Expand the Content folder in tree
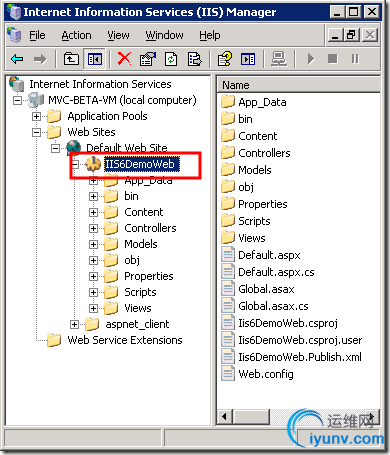Image resolution: width=390 pixels, height=455 pixels. point(93,212)
